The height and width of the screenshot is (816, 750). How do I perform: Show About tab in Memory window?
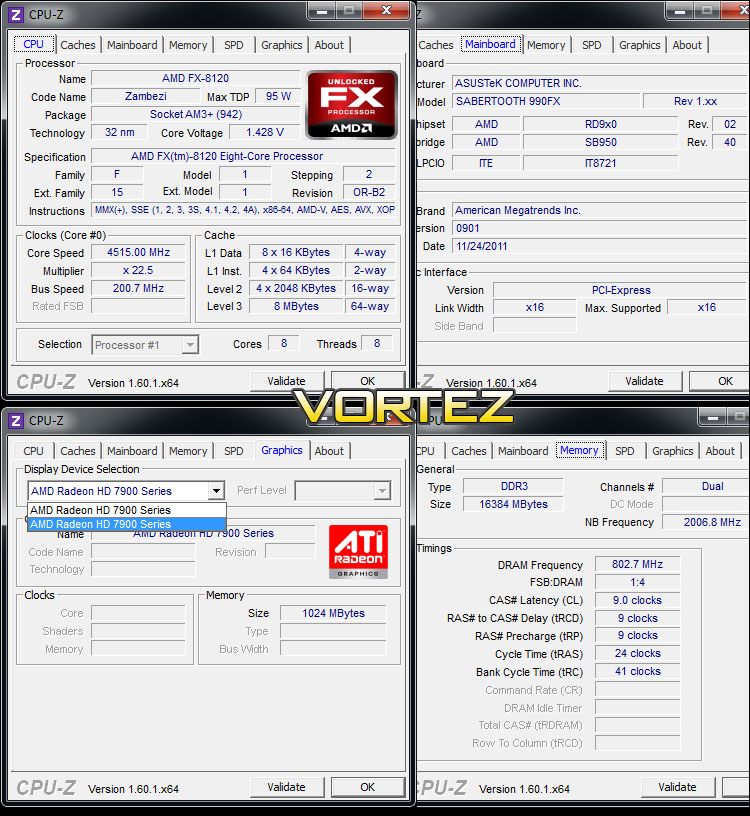[720, 451]
